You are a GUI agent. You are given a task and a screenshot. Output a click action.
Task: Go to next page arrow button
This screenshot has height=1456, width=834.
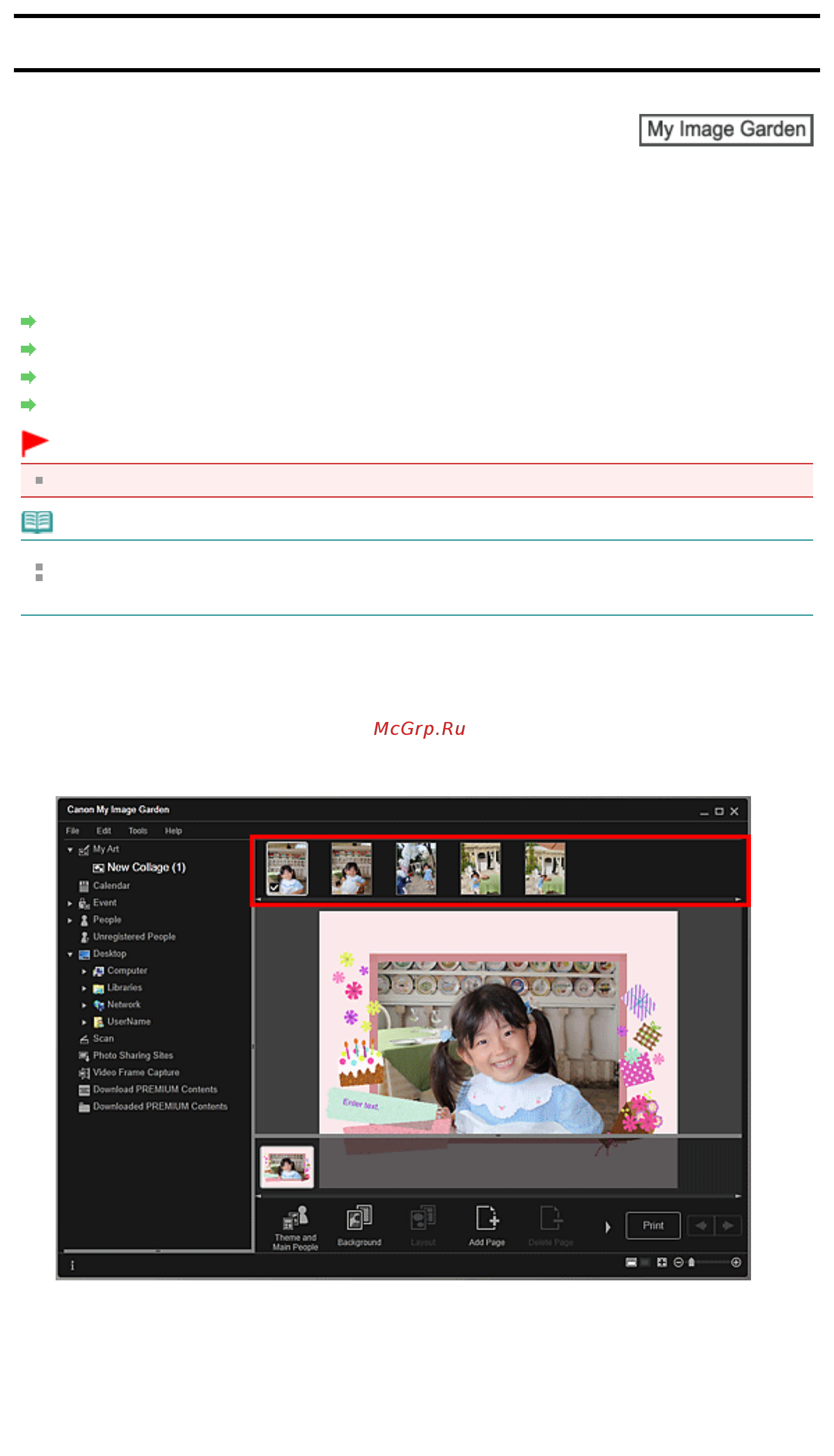(727, 1226)
